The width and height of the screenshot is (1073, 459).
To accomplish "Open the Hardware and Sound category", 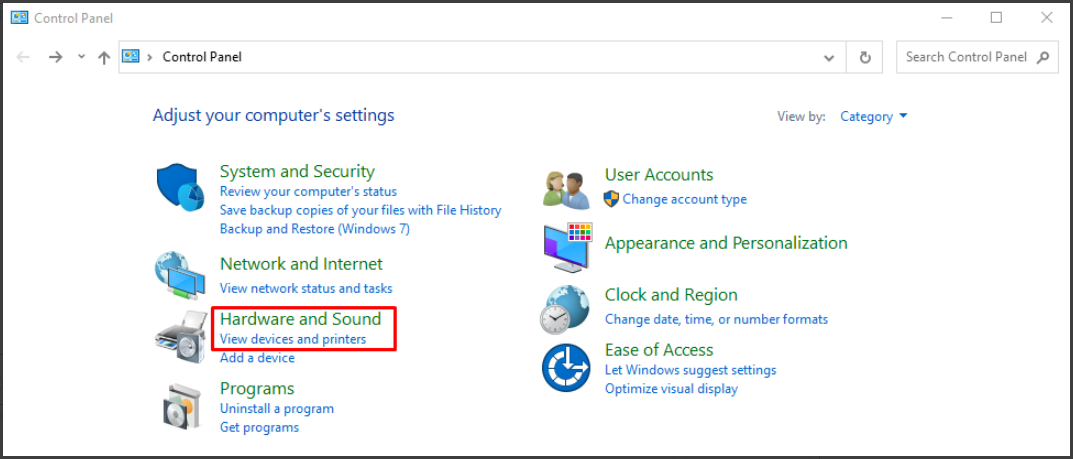I will 300,319.
